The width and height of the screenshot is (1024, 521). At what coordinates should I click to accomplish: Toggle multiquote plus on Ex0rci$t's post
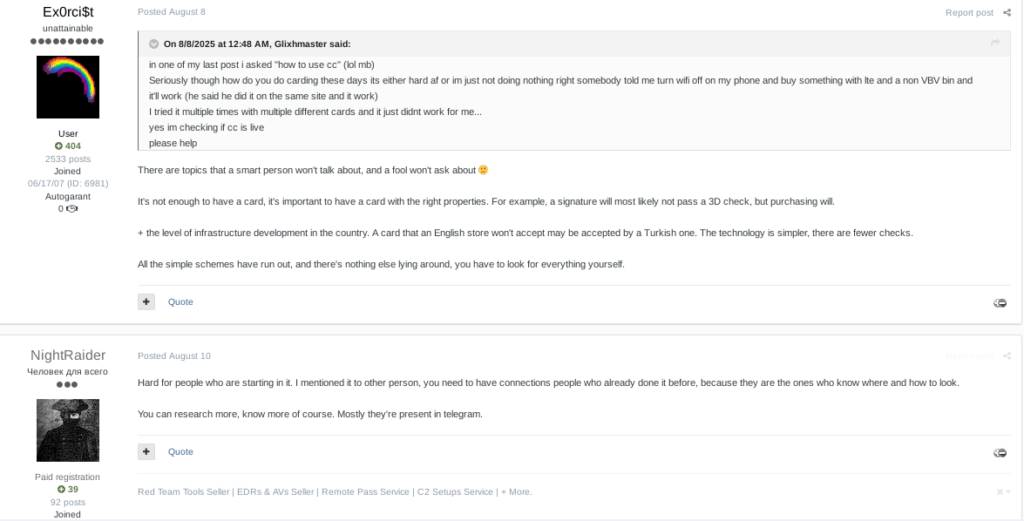(146, 302)
